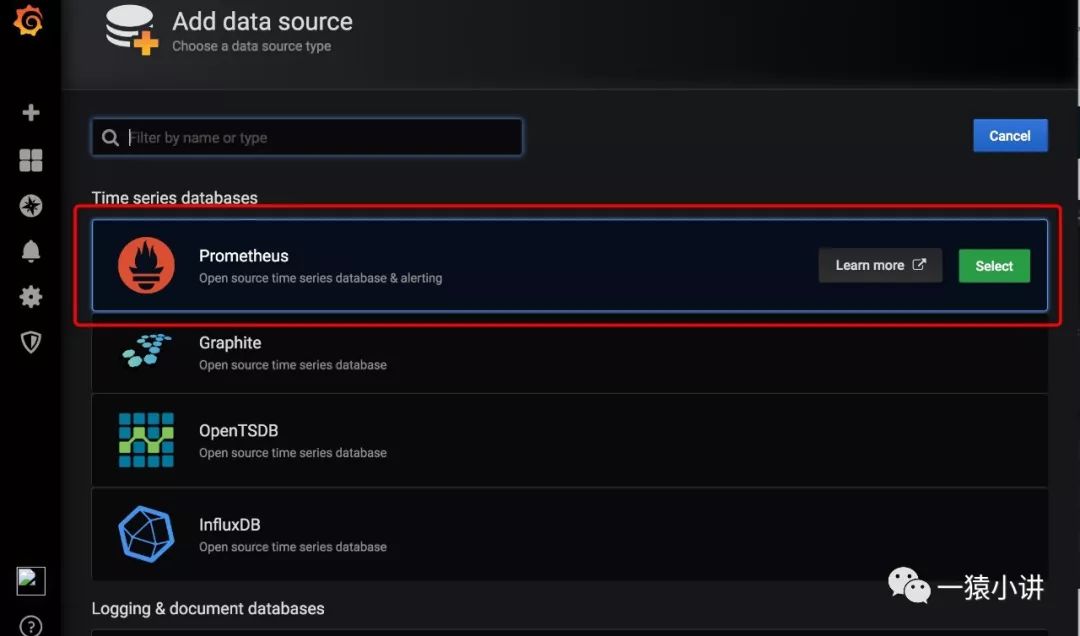This screenshot has height=636, width=1080.
Task: Open the Help question mark icon
Action: [30, 626]
